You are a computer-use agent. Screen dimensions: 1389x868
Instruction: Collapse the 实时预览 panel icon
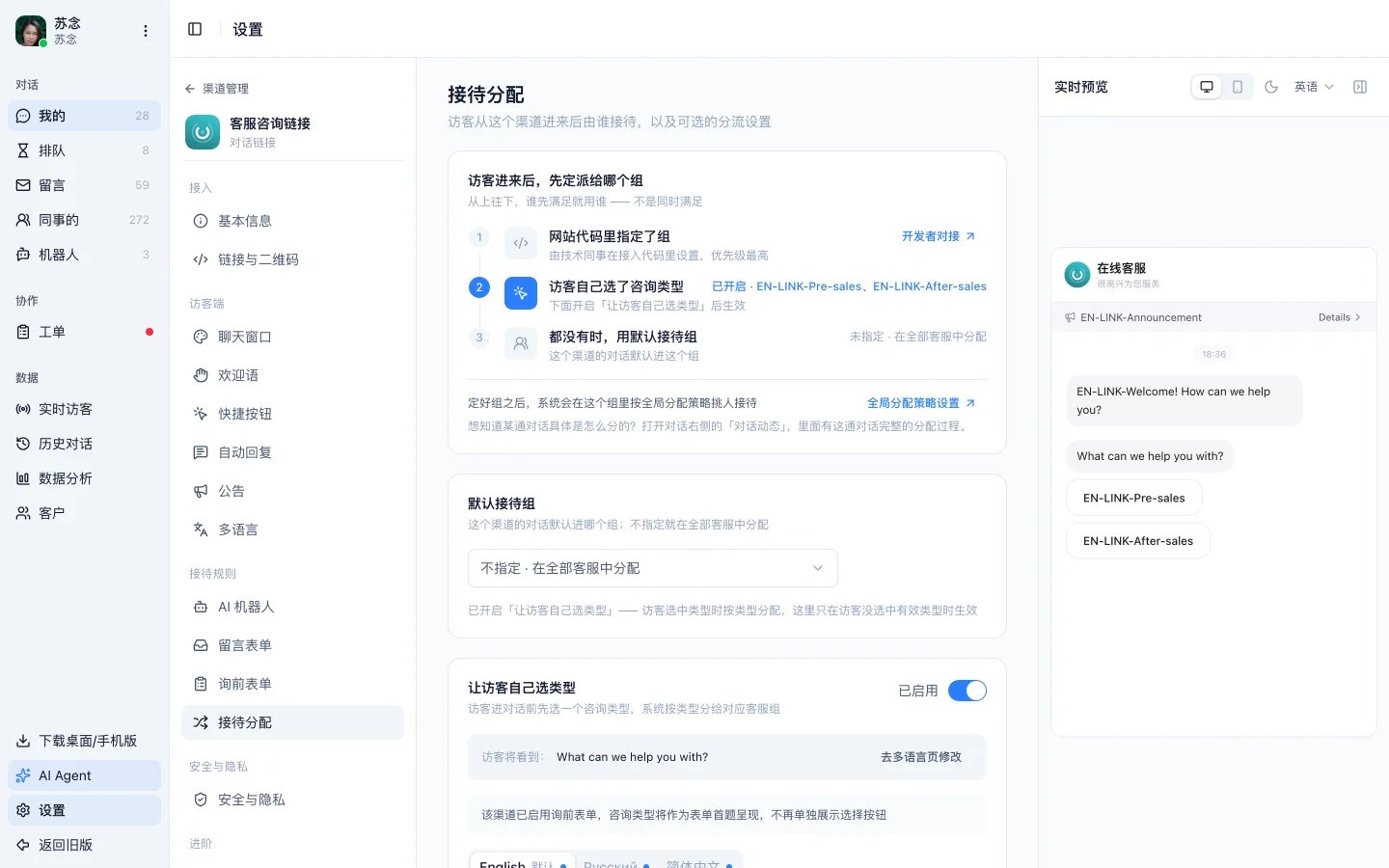point(1360,87)
